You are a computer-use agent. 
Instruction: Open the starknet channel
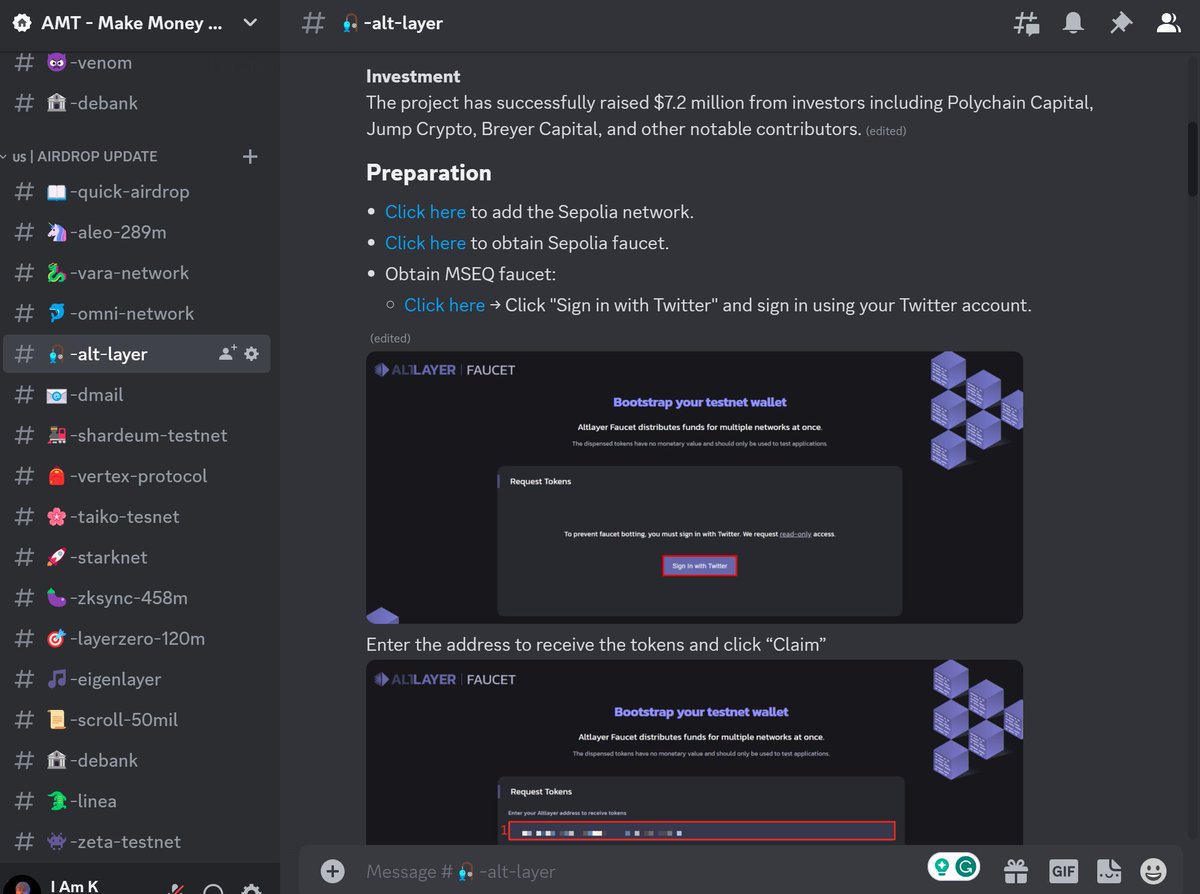pos(136,557)
